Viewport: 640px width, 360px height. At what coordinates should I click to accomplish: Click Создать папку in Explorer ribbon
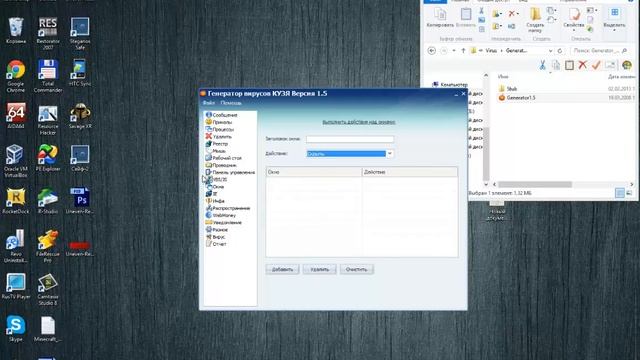(535, 20)
